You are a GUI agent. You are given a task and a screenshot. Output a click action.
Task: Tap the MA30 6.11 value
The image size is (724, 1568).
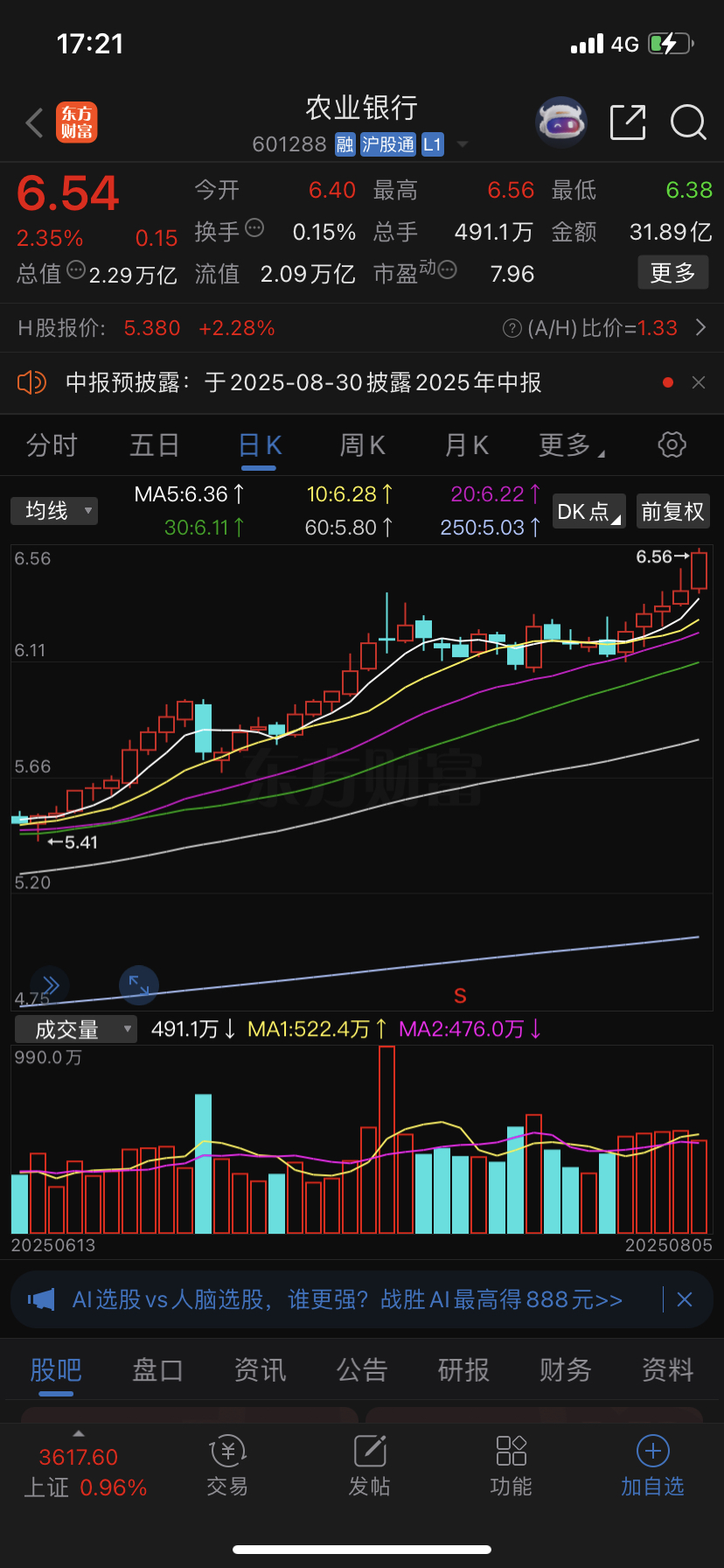[205, 528]
